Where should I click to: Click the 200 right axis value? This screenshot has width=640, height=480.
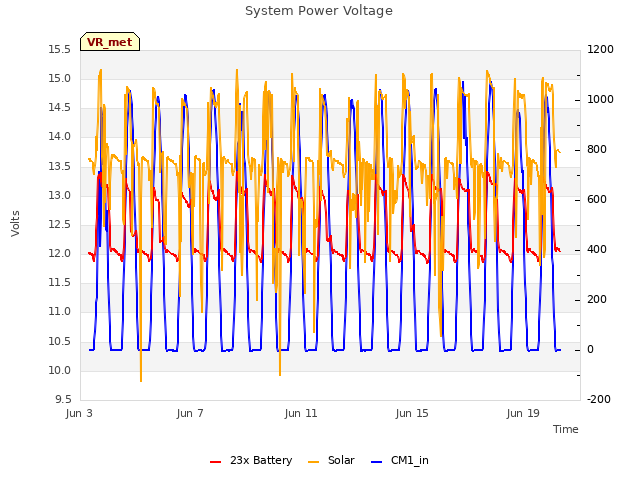tap(597, 300)
